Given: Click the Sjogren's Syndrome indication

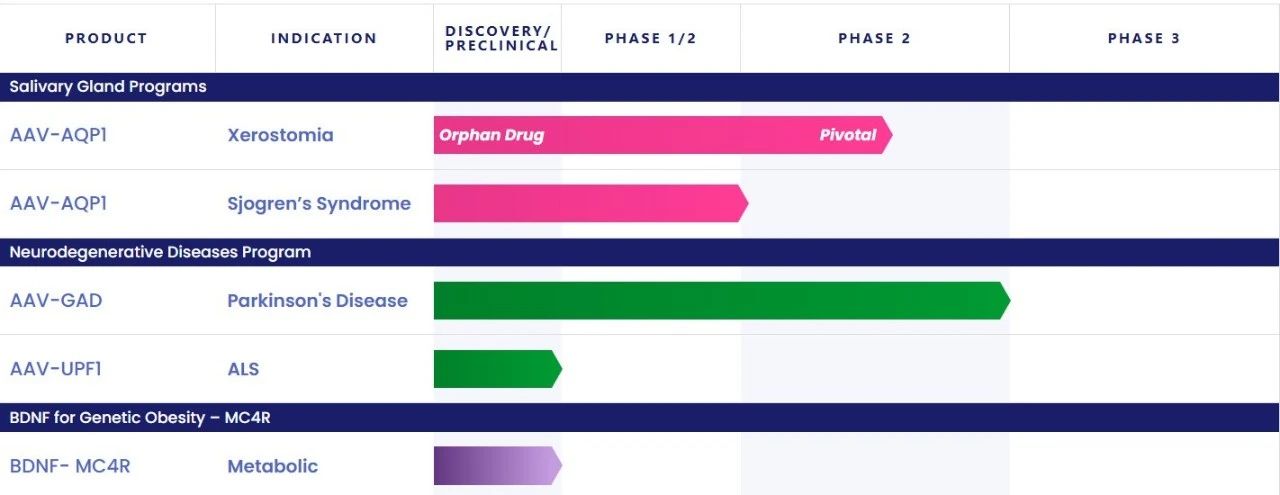Looking at the screenshot, I should tap(319, 204).
